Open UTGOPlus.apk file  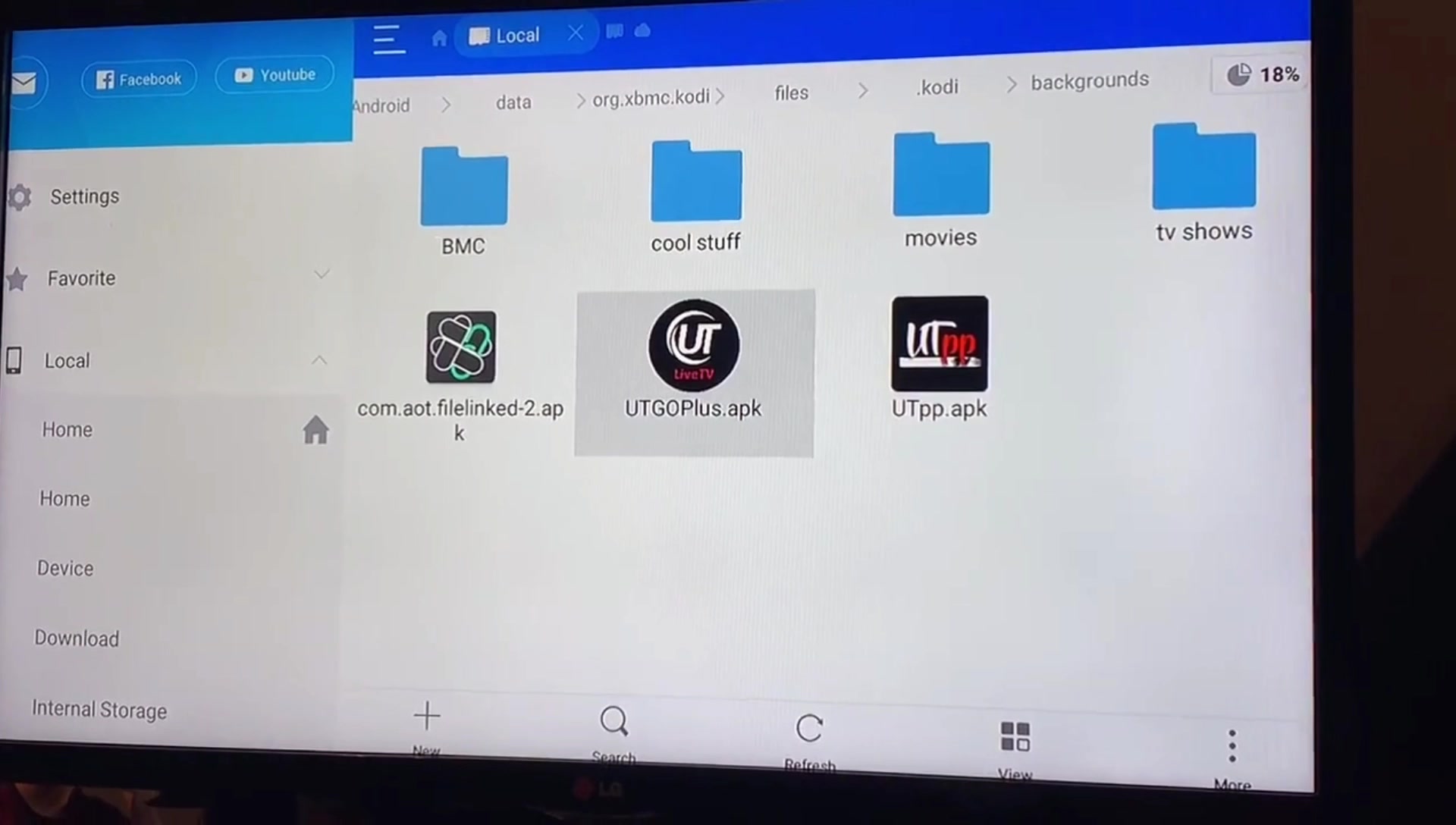(693, 370)
